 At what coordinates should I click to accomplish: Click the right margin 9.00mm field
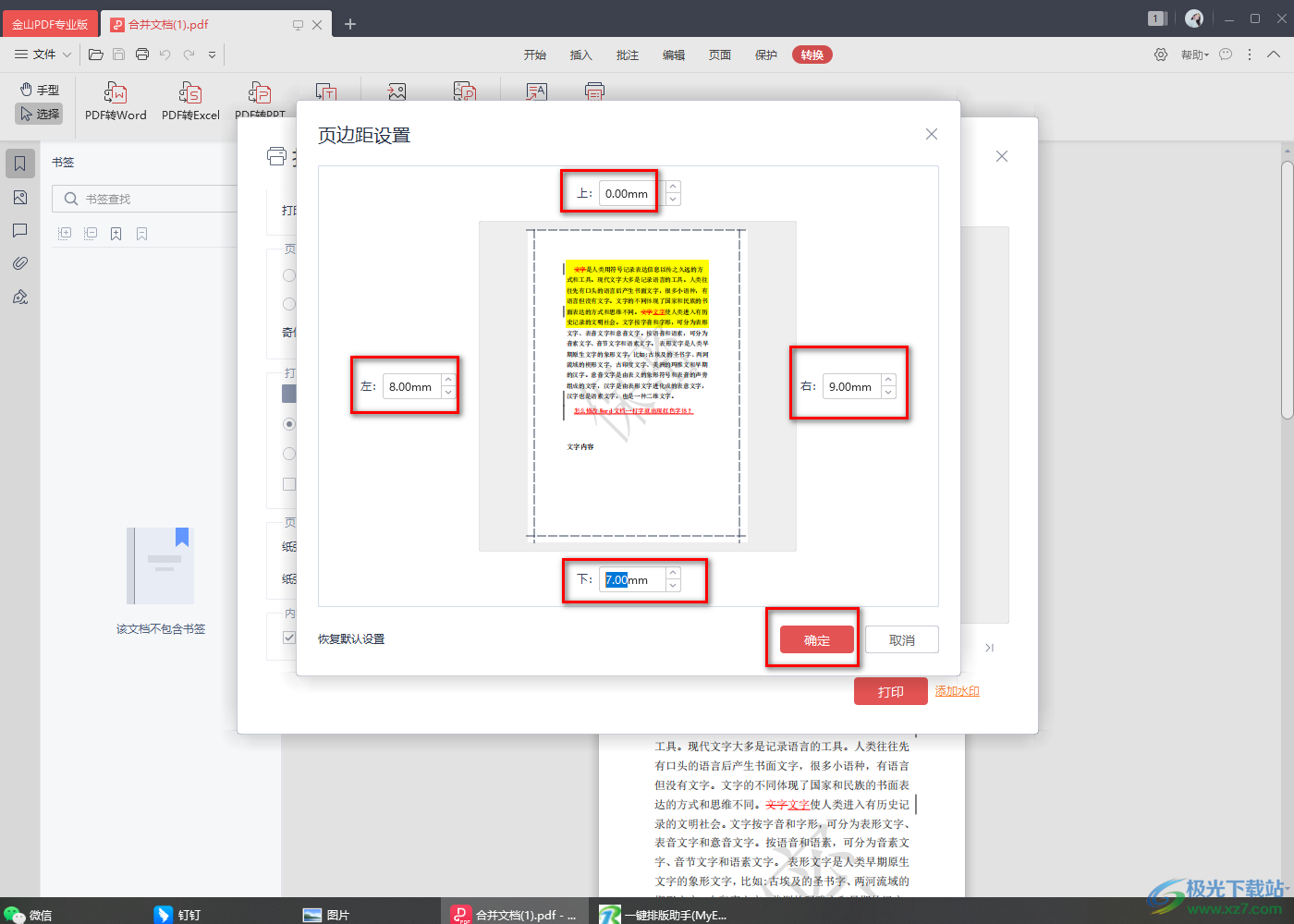(852, 386)
